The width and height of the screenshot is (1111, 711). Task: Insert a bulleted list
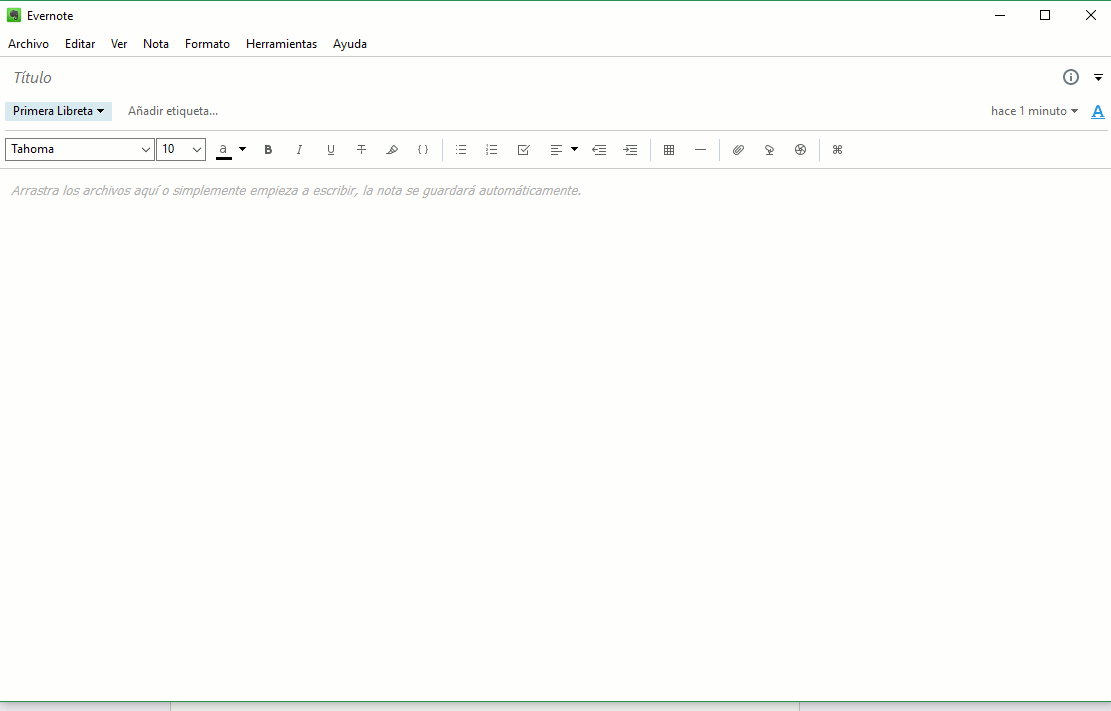(461, 150)
